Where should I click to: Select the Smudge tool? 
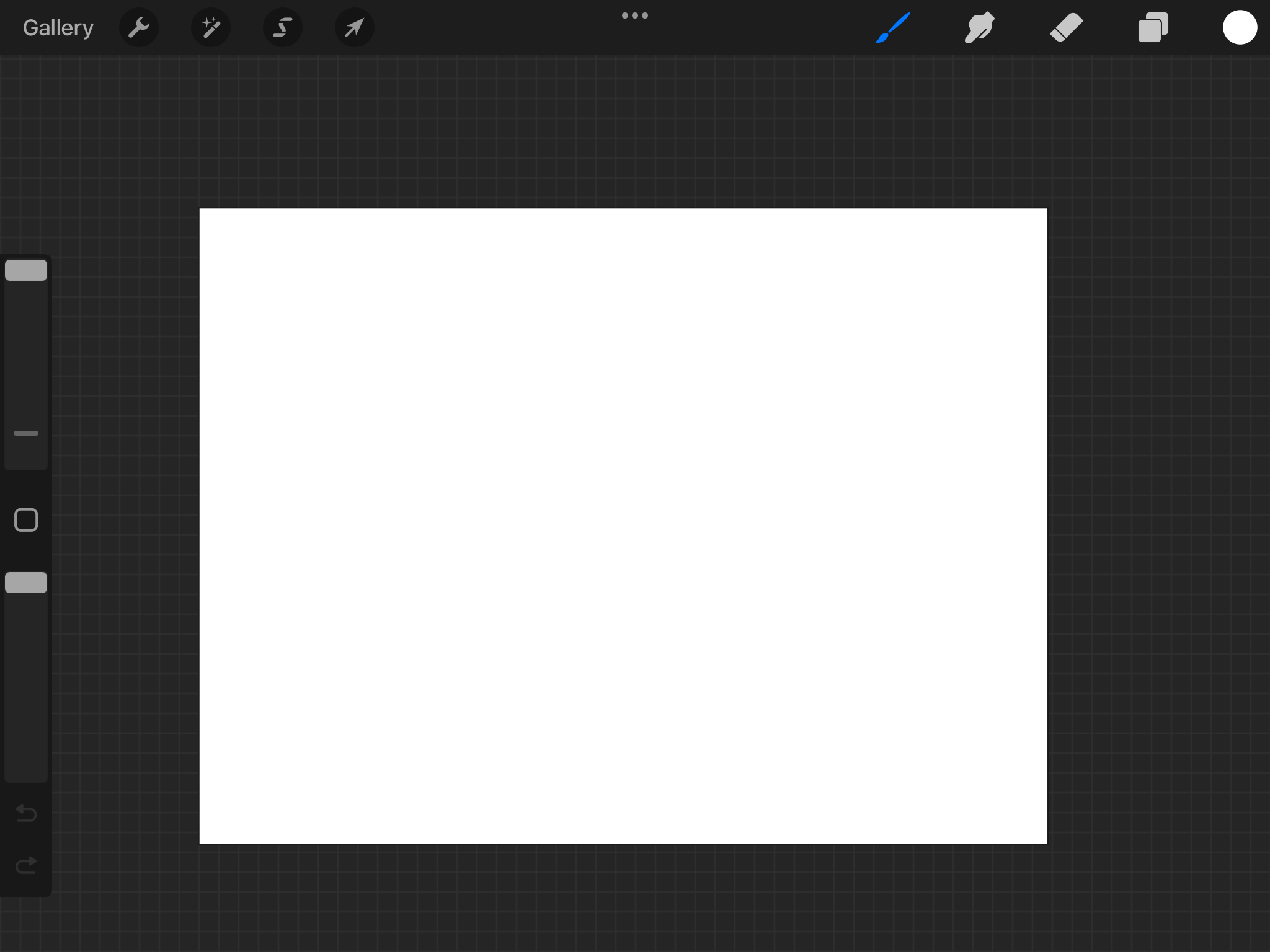[x=979, y=28]
